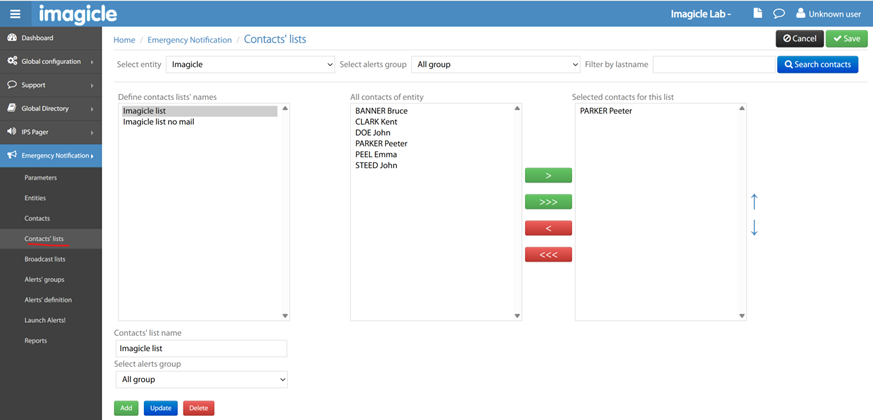Click the hamburger menu icon

[x=15, y=14]
